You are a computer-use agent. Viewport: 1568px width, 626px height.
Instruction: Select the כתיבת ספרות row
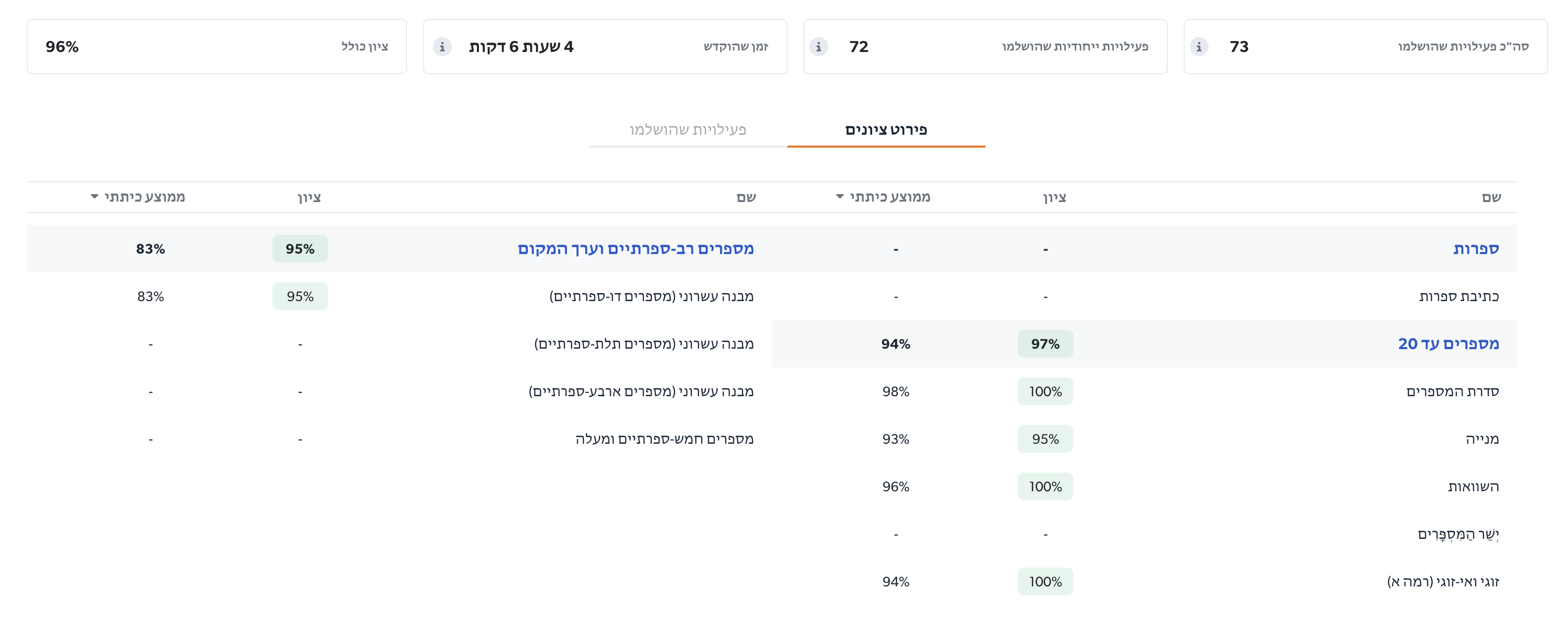[1459, 297]
